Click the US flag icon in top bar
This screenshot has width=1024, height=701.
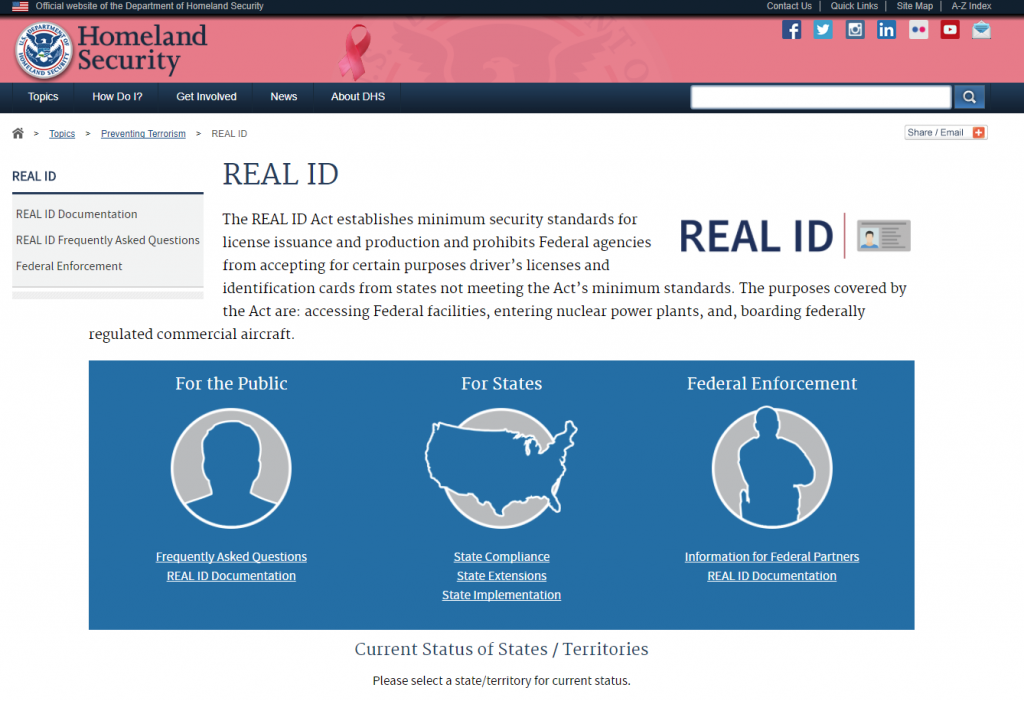(20, 7)
